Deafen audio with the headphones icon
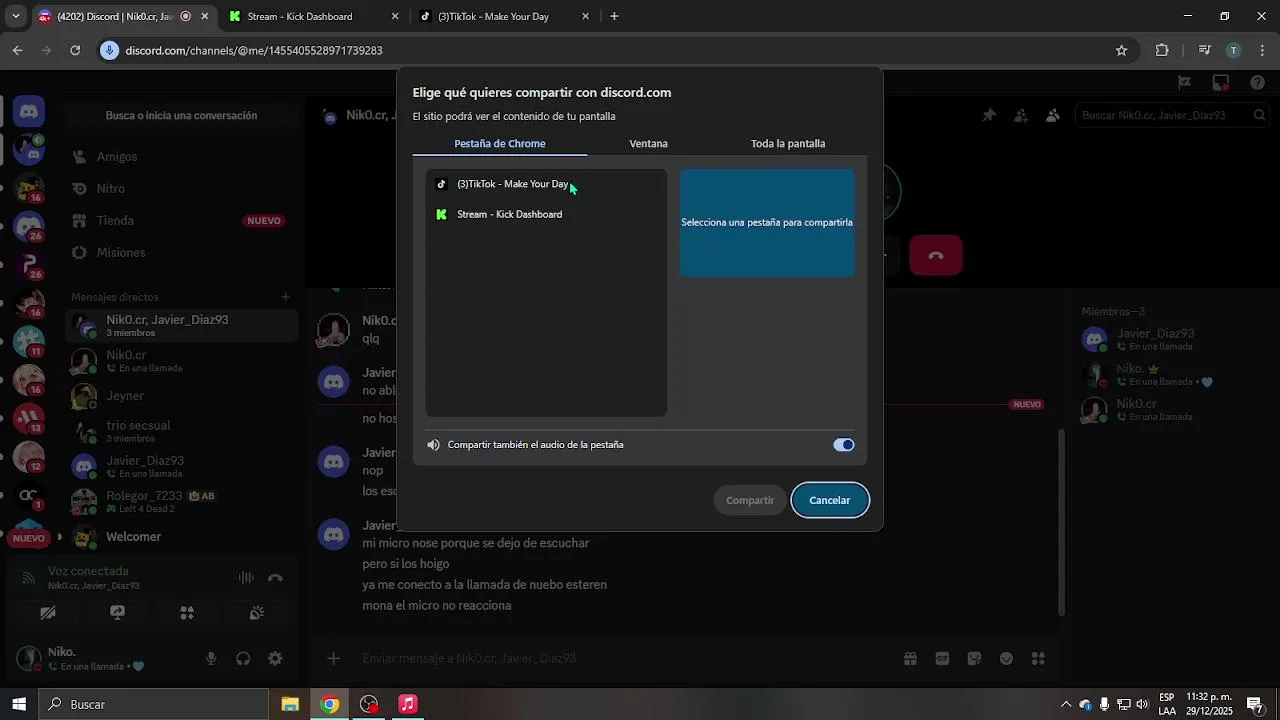The width and height of the screenshot is (1280, 720). pyautogui.click(x=243, y=659)
